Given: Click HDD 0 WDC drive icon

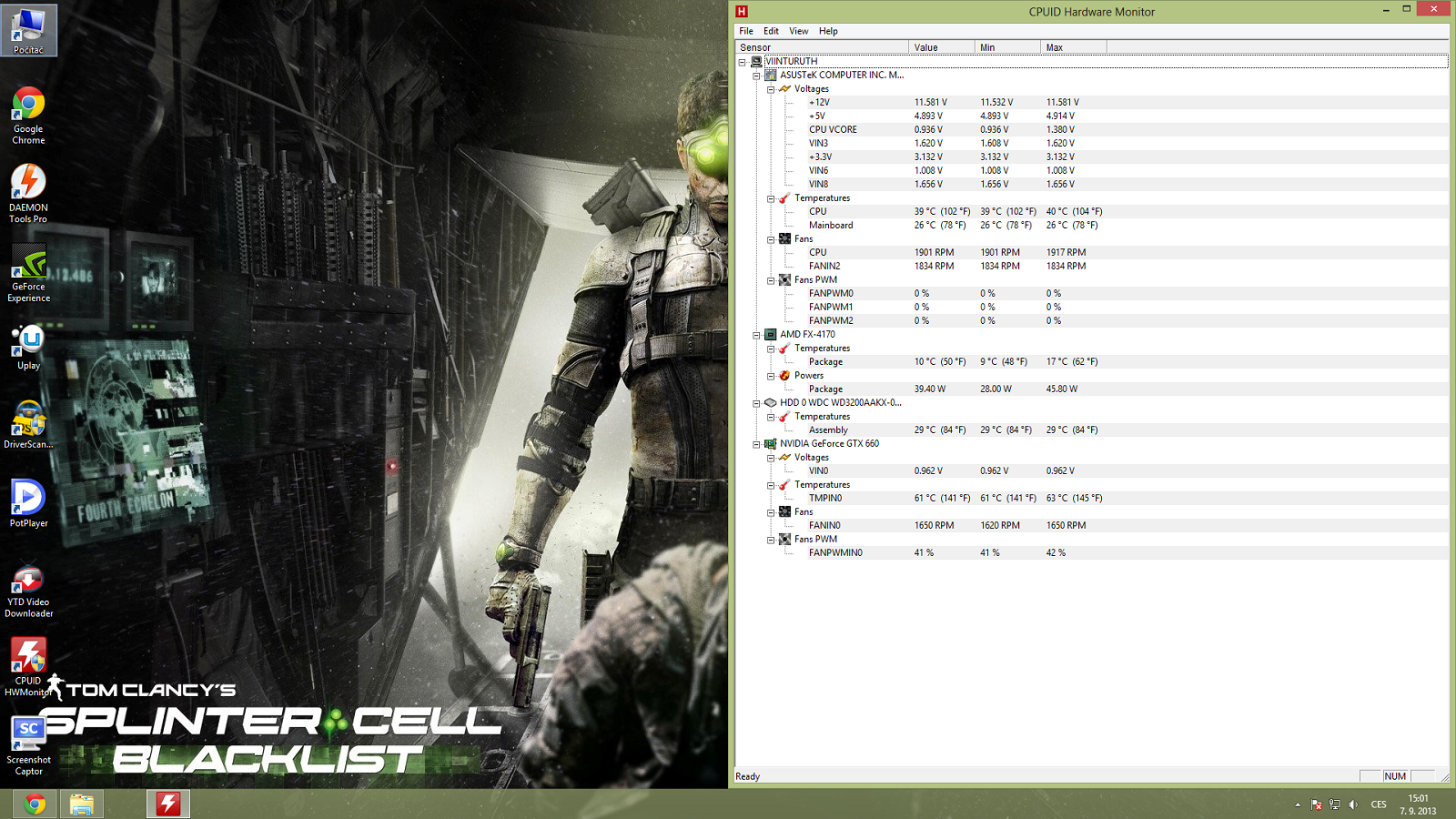Looking at the screenshot, I should [771, 402].
